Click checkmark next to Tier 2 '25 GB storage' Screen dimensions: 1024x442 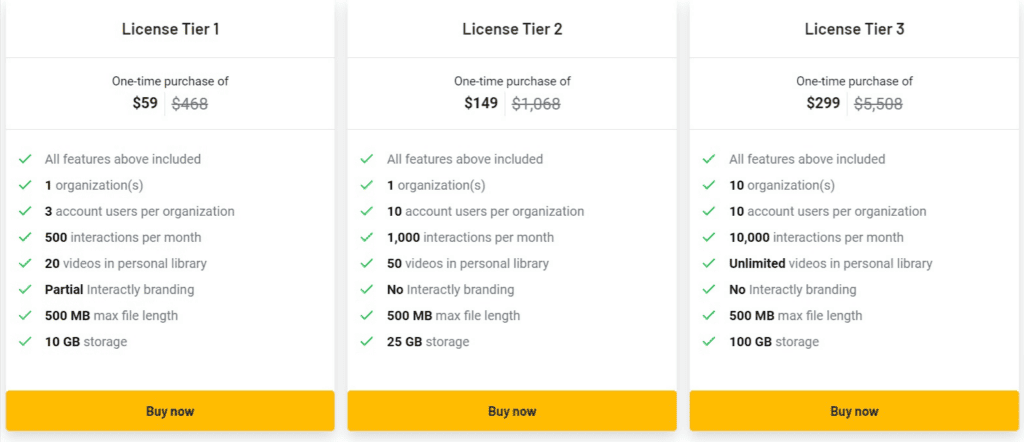click(x=367, y=342)
